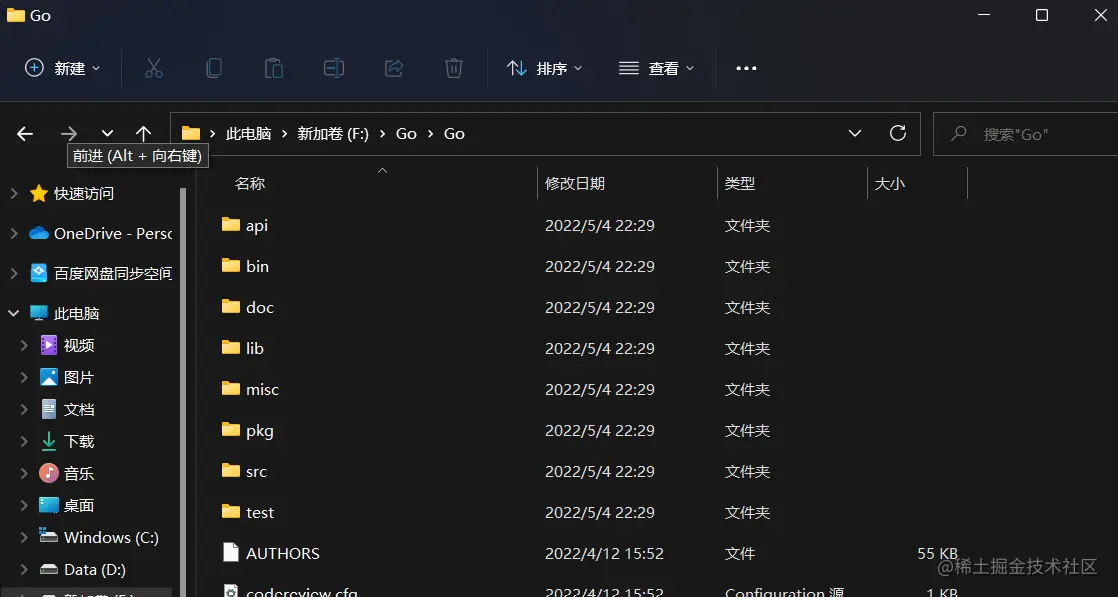The height and width of the screenshot is (597, 1118).
Task: Refresh the current folder view
Action: pos(898,133)
